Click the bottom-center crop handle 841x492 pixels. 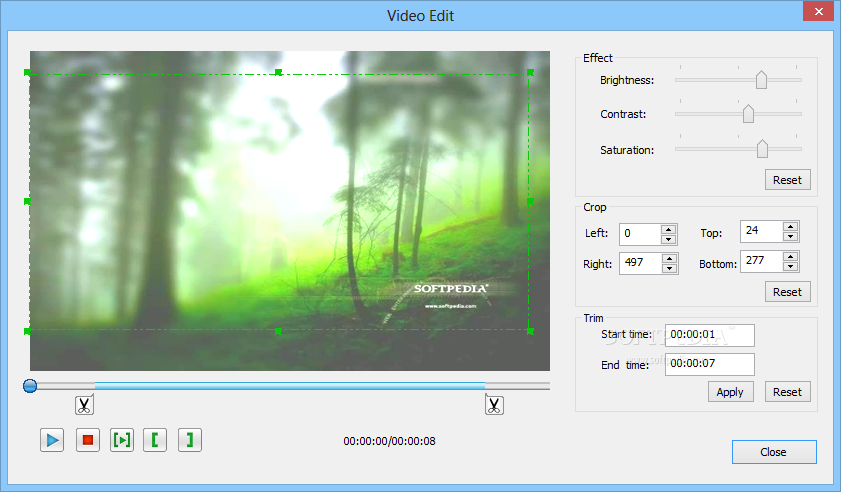(278, 332)
